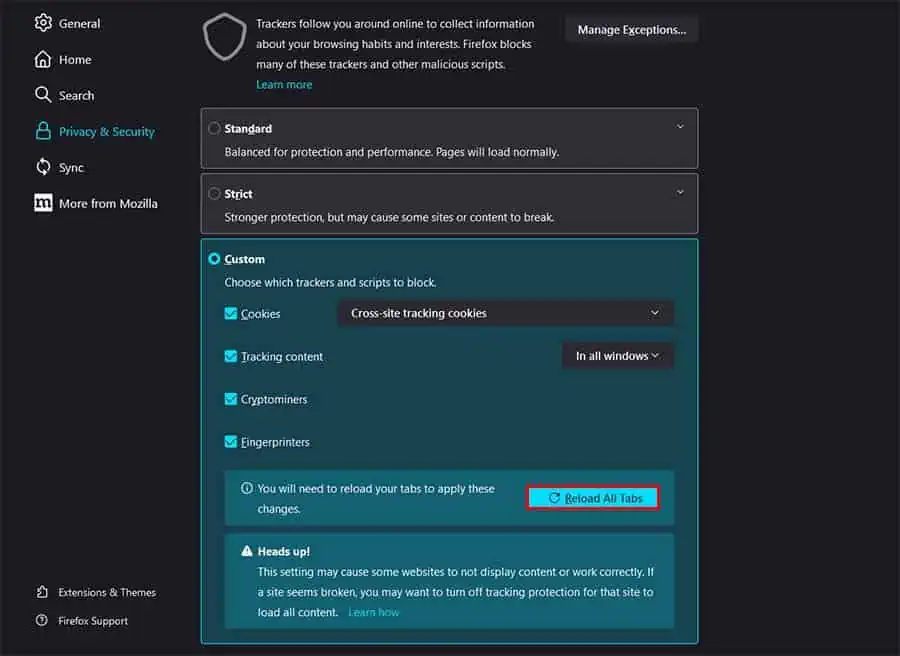
Task: Click the Extensions & Themes puzzle icon
Action: click(42, 592)
